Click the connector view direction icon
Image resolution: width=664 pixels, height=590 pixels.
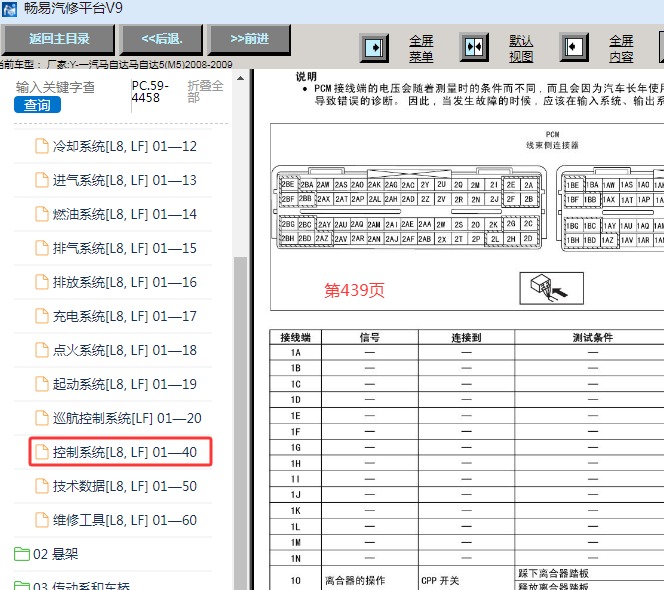pyautogui.click(x=551, y=288)
